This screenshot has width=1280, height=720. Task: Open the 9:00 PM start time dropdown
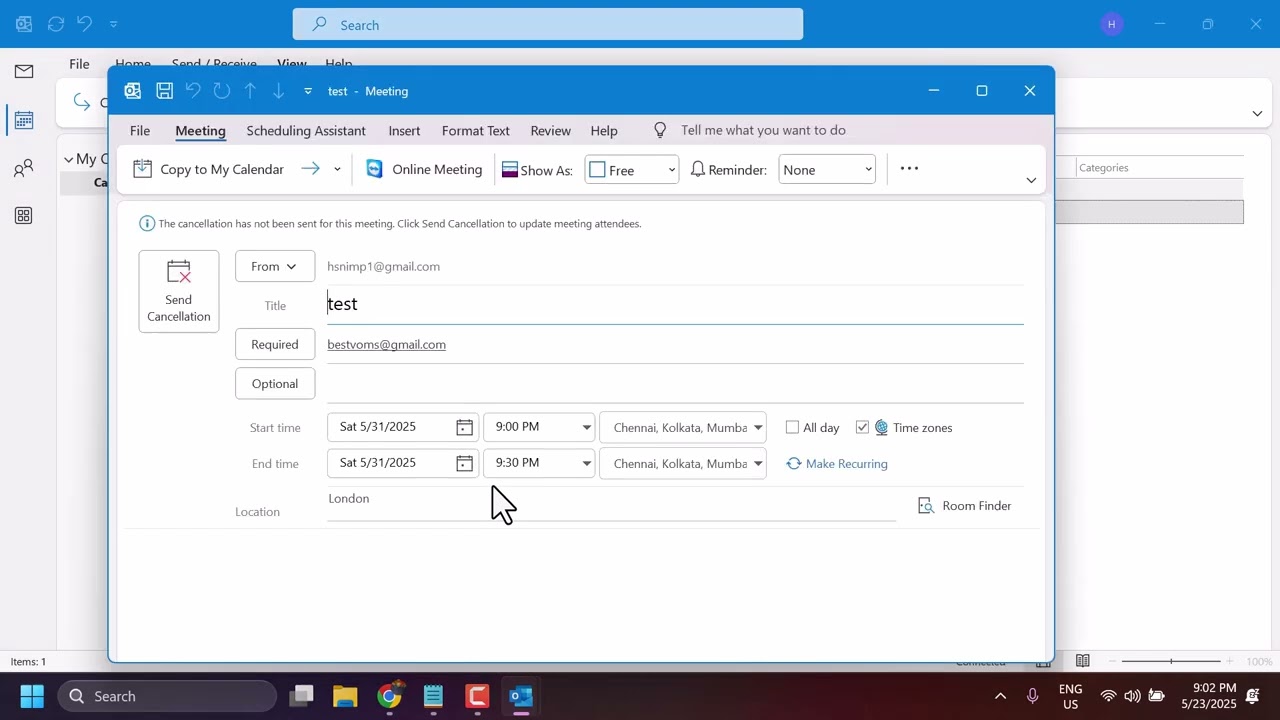[x=587, y=427]
